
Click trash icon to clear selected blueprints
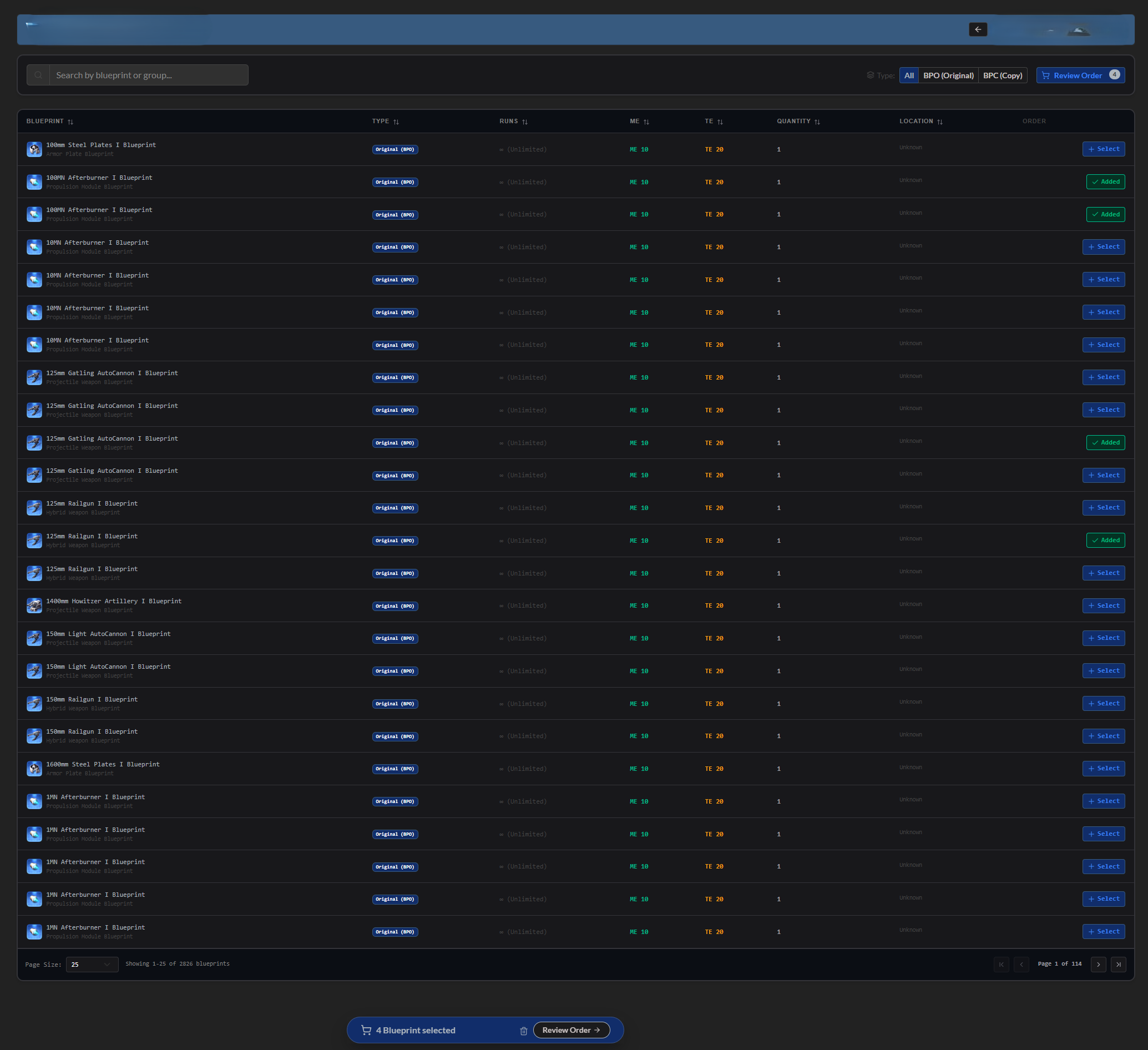coord(523,1031)
